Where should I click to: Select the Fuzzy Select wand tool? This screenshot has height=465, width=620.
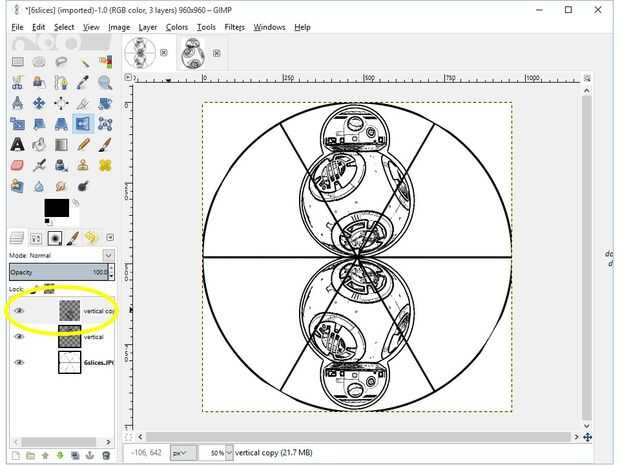click(83, 62)
